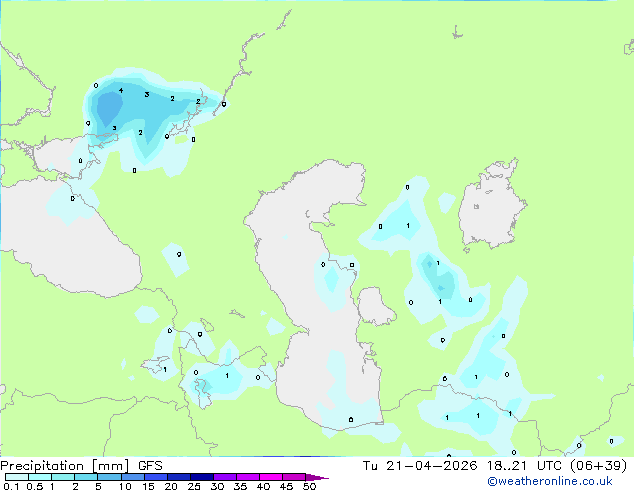
Task: Select the 2–5 mm legend color swatch
Action: [86, 477]
